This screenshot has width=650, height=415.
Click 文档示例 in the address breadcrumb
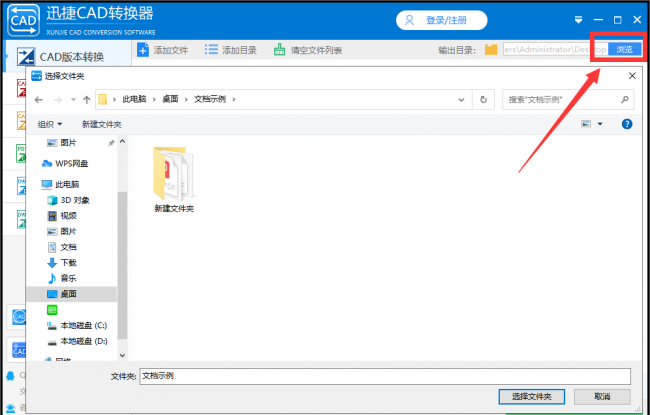click(210, 100)
